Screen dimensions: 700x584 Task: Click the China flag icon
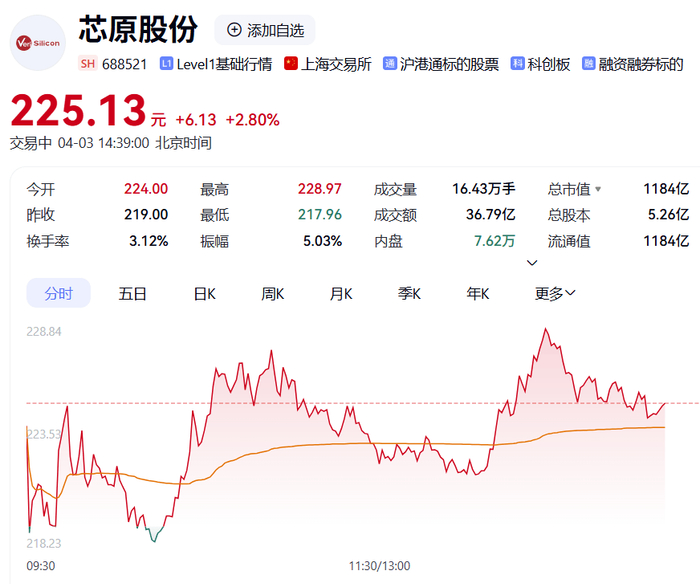tap(291, 63)
